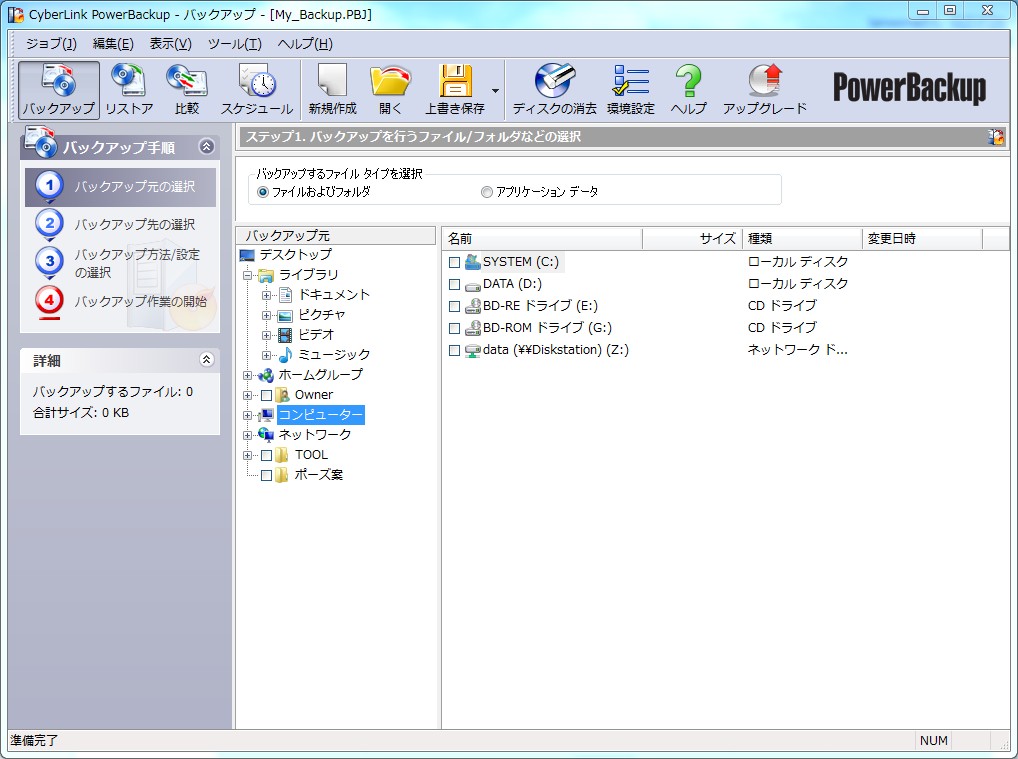Check the DATA (D:) checkbox
The height and width of the screenshot is (759, 1018).
(x=454, y=284)
